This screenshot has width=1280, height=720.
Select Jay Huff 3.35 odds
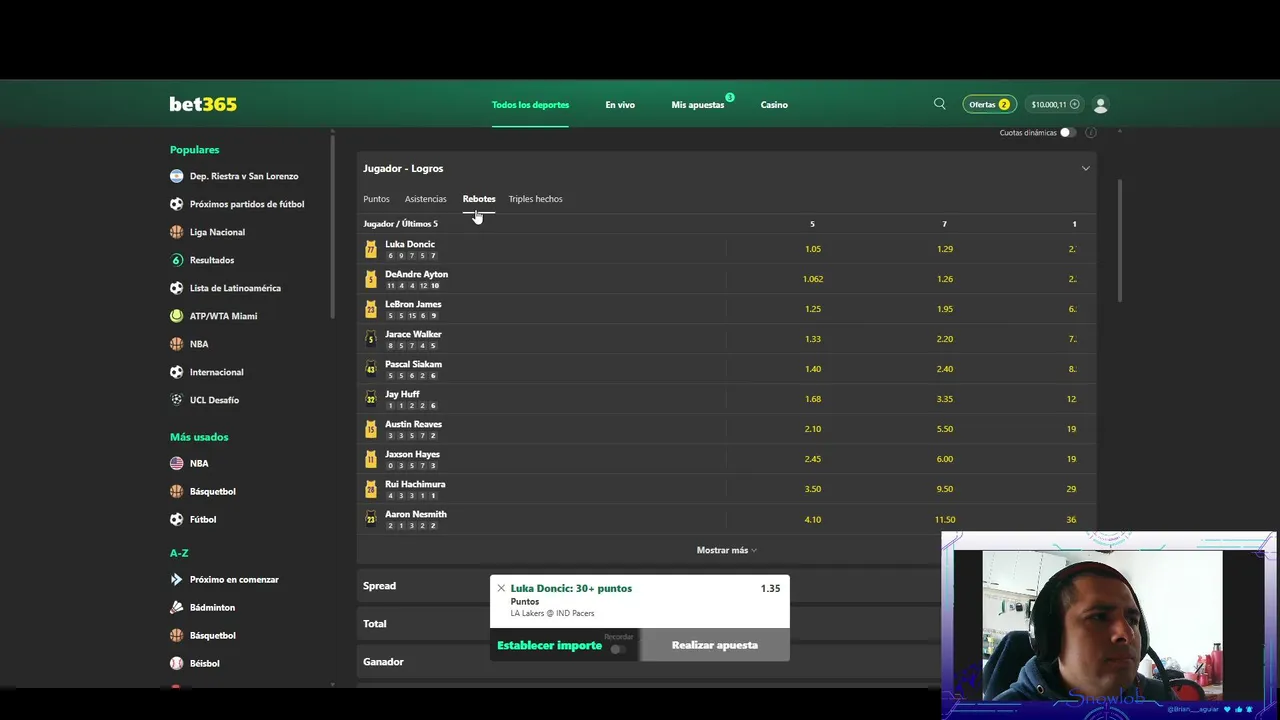[945, 399]
